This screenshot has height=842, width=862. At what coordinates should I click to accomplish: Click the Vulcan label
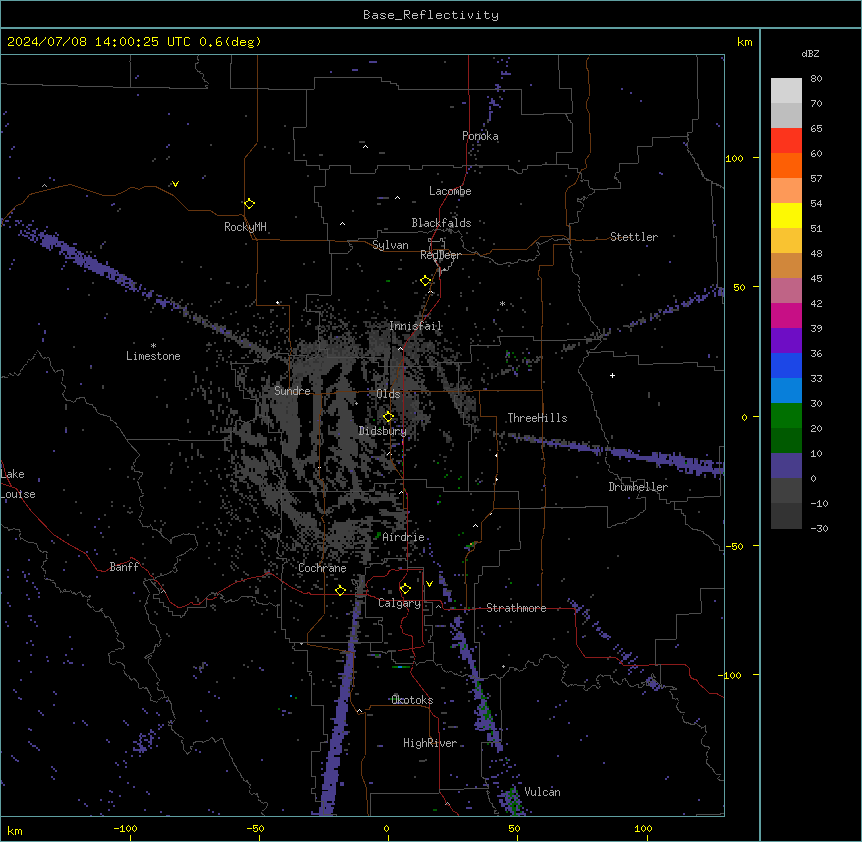tap(542, 792)
